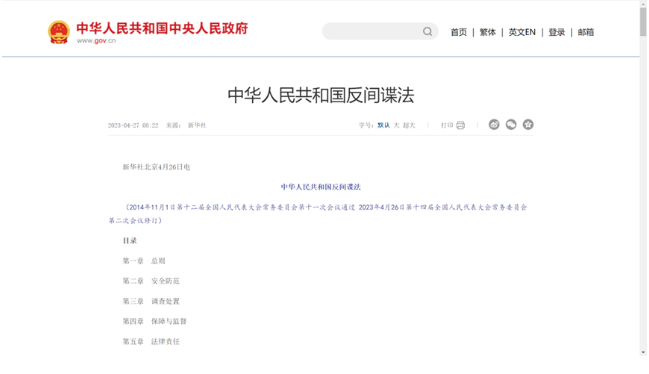Open the 邮箱 mailbox link
The width and height of the screenshot is (649, 374).
point(586,32)
